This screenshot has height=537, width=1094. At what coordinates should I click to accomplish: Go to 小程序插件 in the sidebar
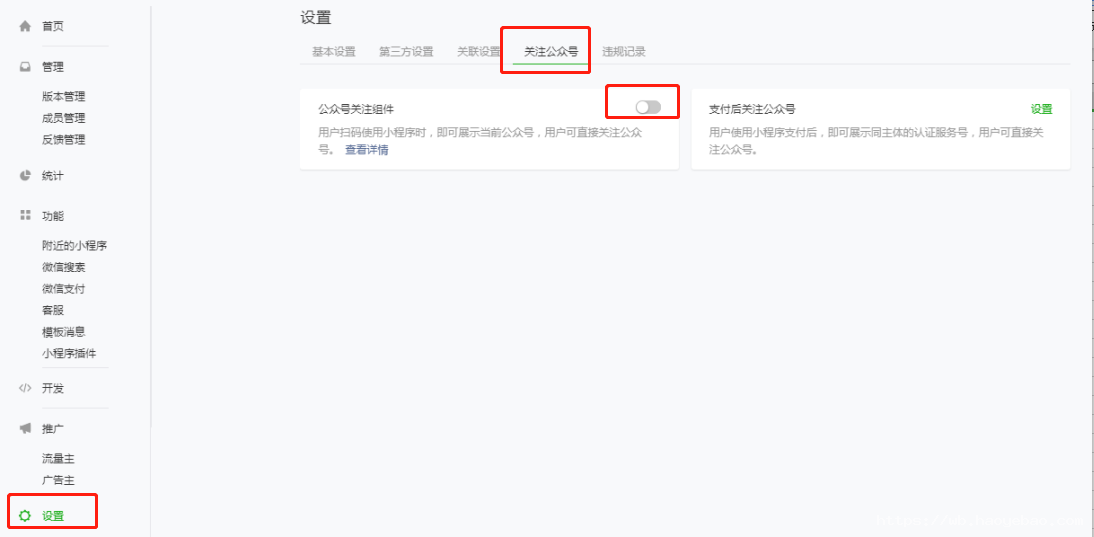[69, 354]
